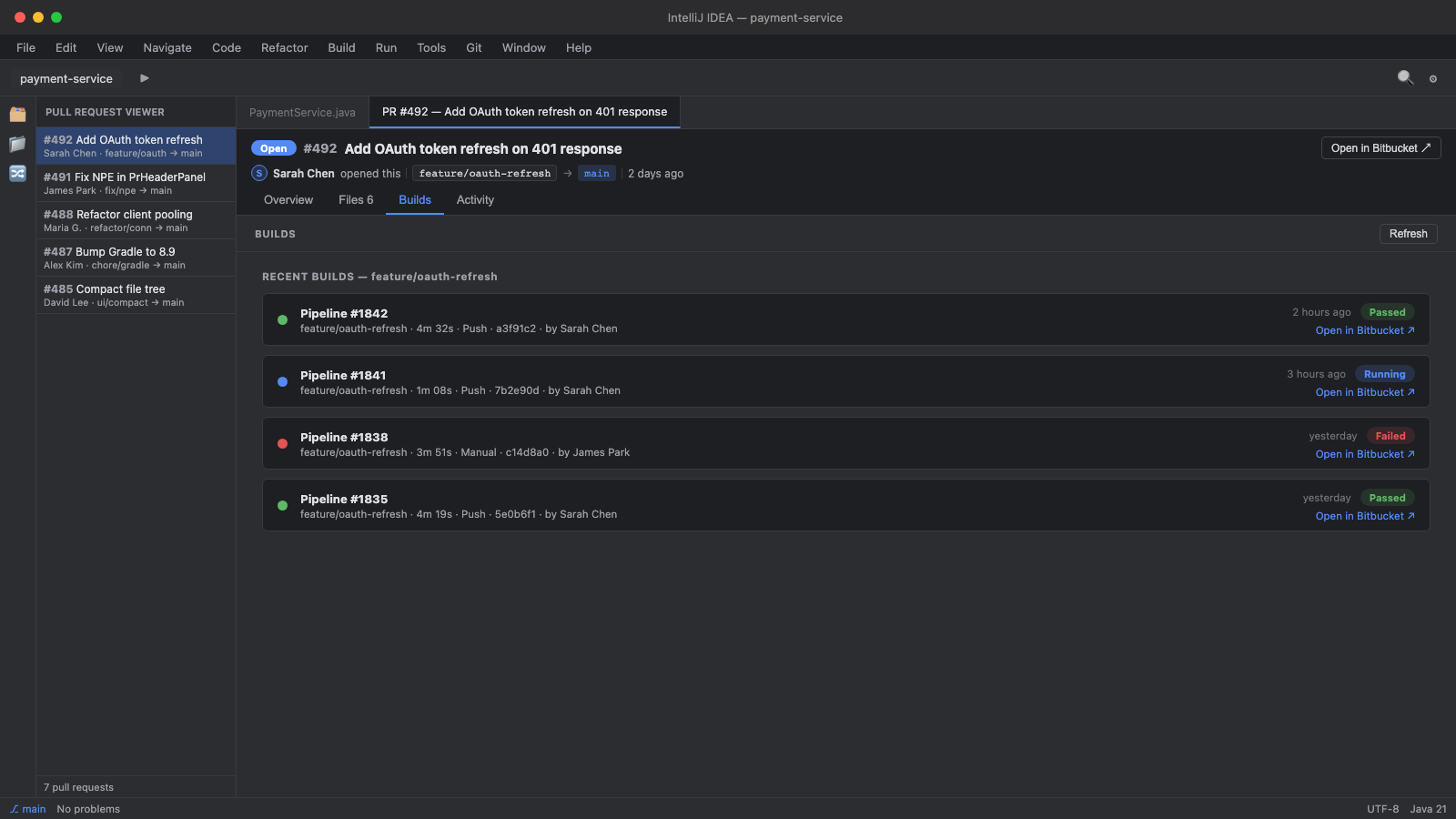The image size is (1456, 819).
Task: Open the card index dividers sidebar icon
Action: tap(17, 114)
